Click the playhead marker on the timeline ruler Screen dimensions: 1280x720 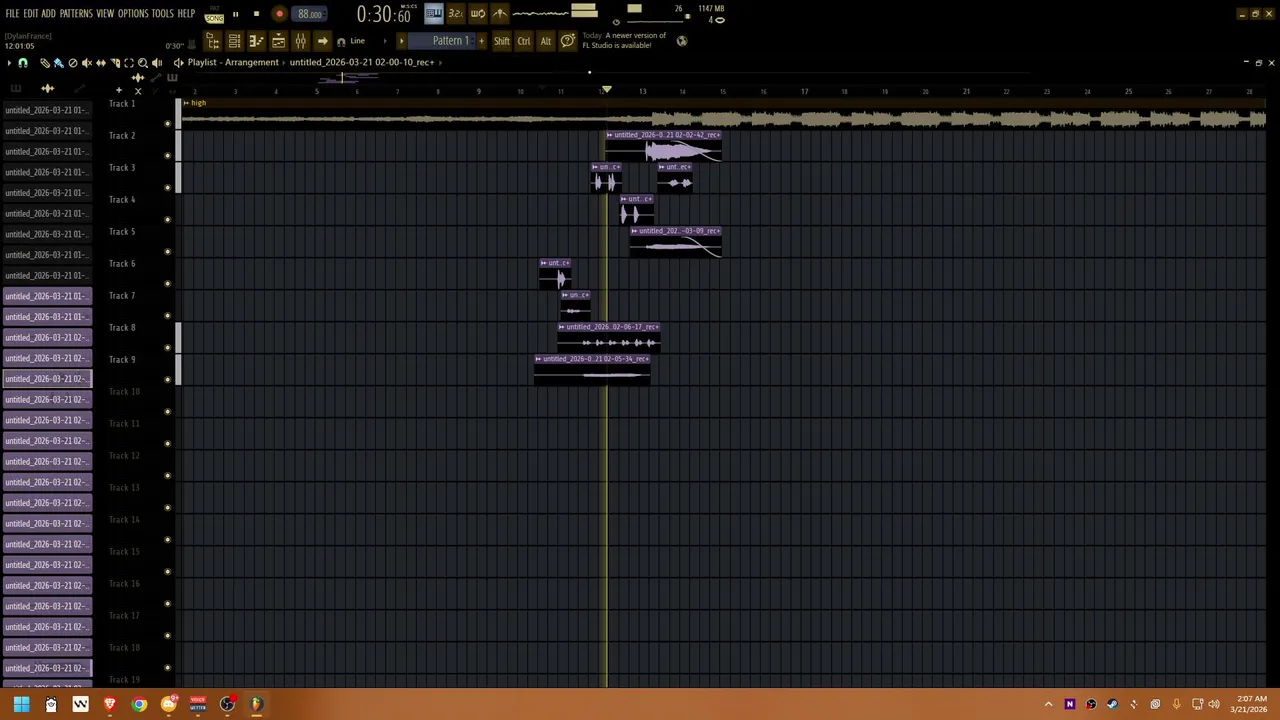(606, 91)
